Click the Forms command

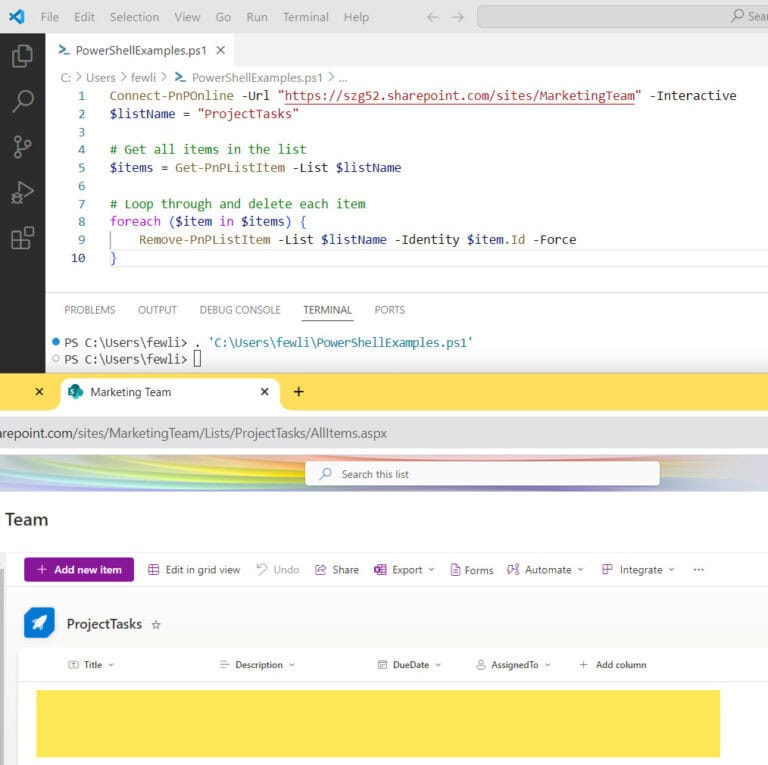click(471, 570)
